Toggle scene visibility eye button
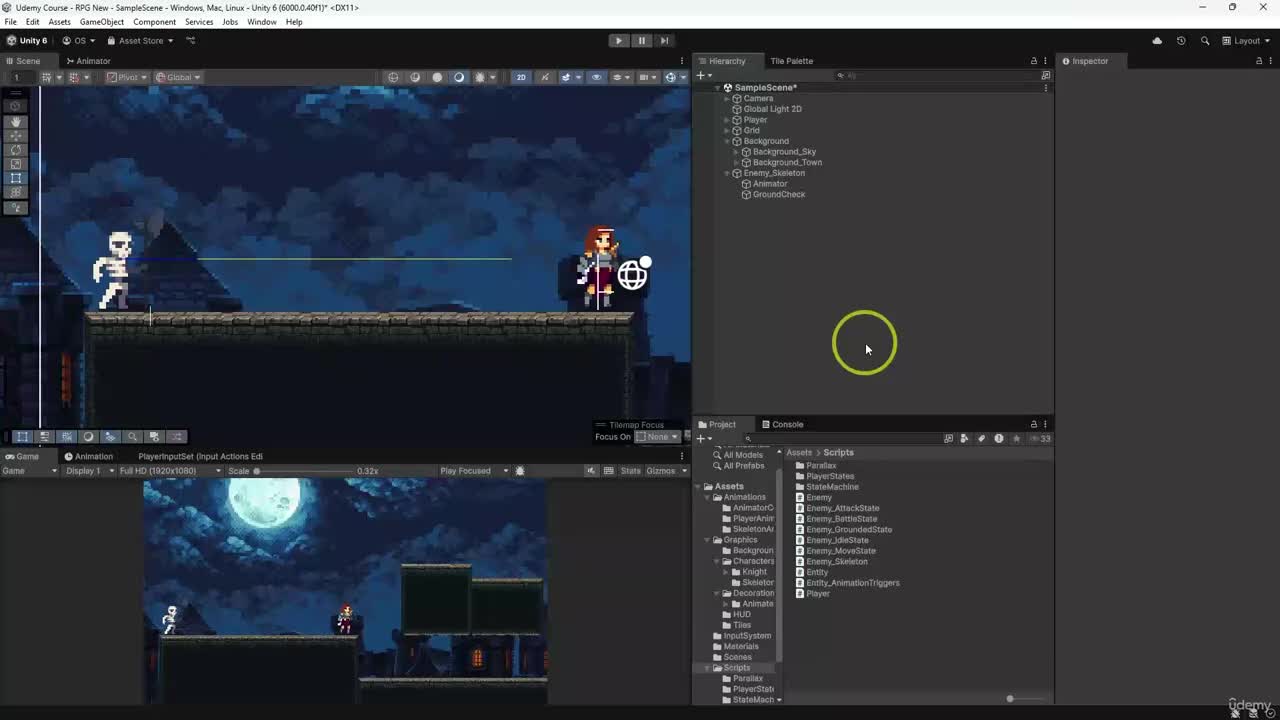 (597, 77)
